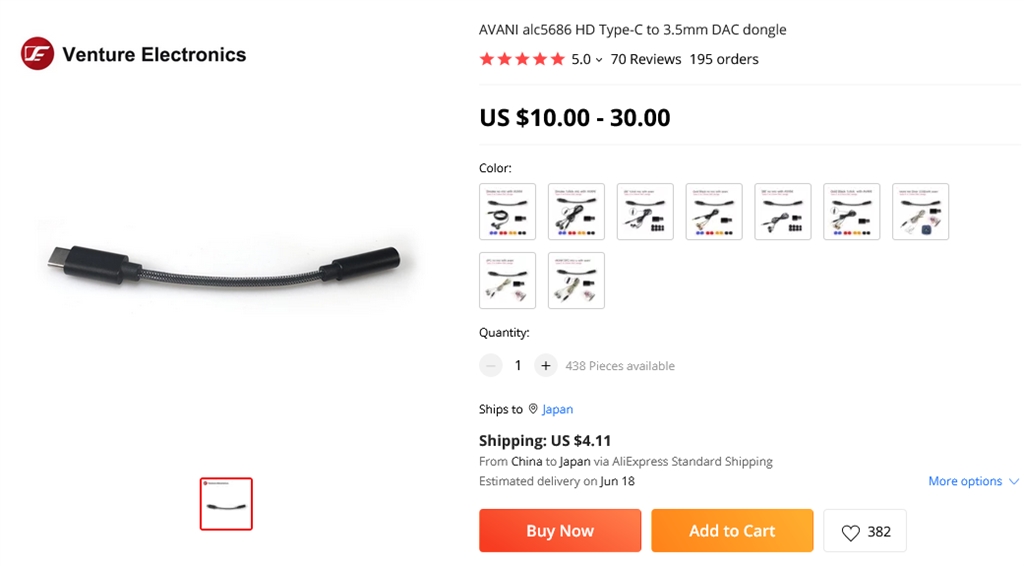
Task: Click the Venture Electronics logo icon
Action: [37, 54]
